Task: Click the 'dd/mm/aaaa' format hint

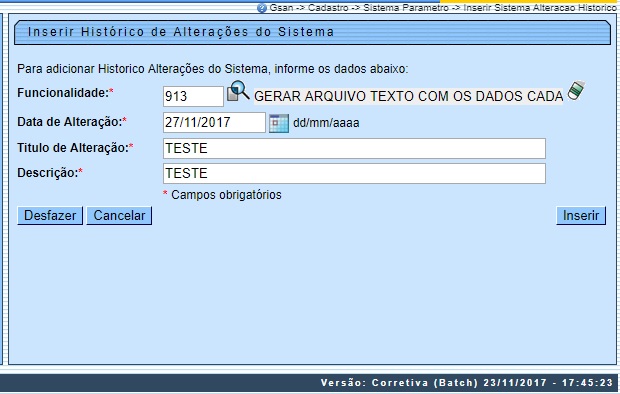Action: click(326, 123)
